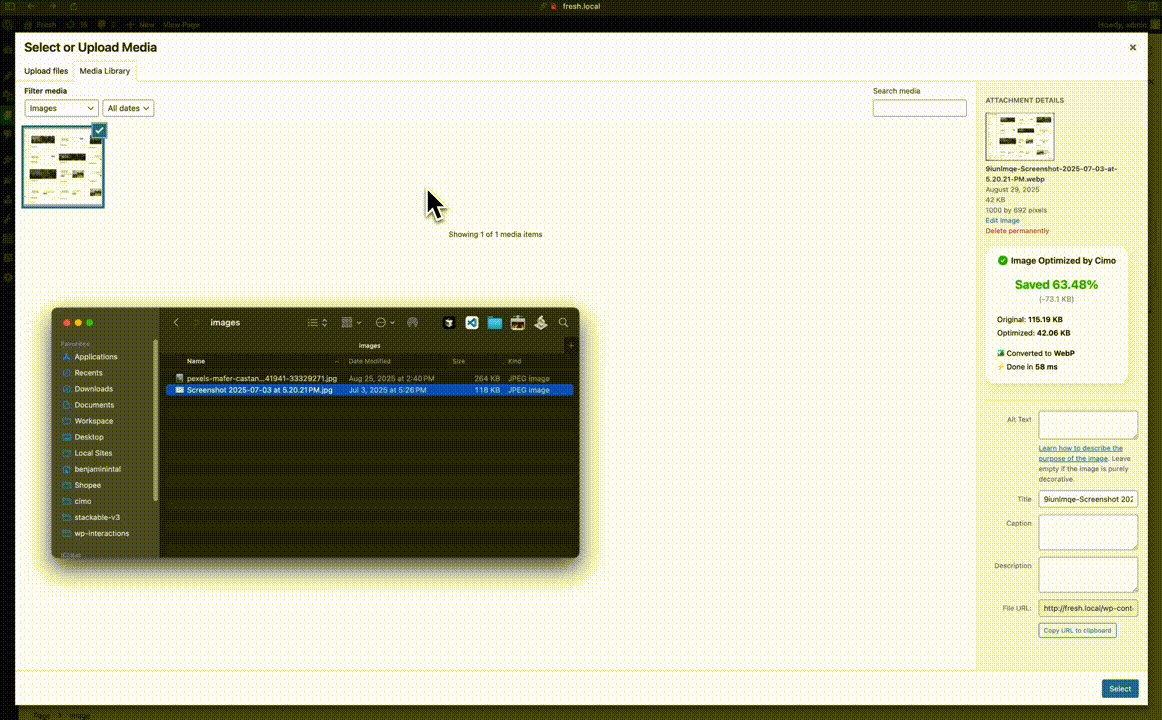Click the blue folder icon in Finder toolbar
This screenshot has height=720, width=1162.
click(x=495, y=323)
